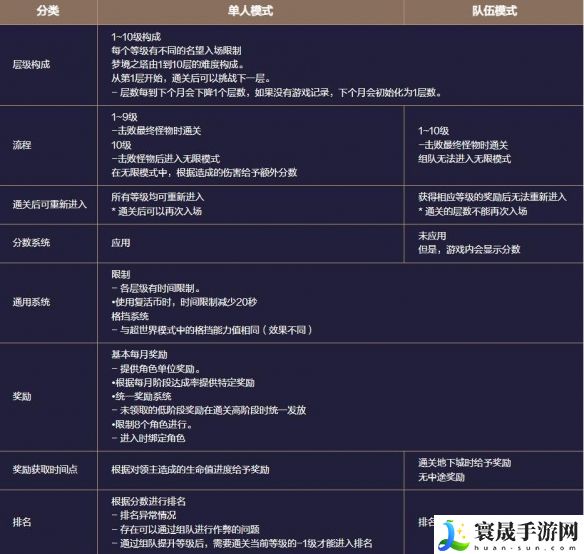Click the line 未领取的低阶段奖励在通关高阶段时统一发放
Viewport: 584px width, 554px height.
[209, 410]
